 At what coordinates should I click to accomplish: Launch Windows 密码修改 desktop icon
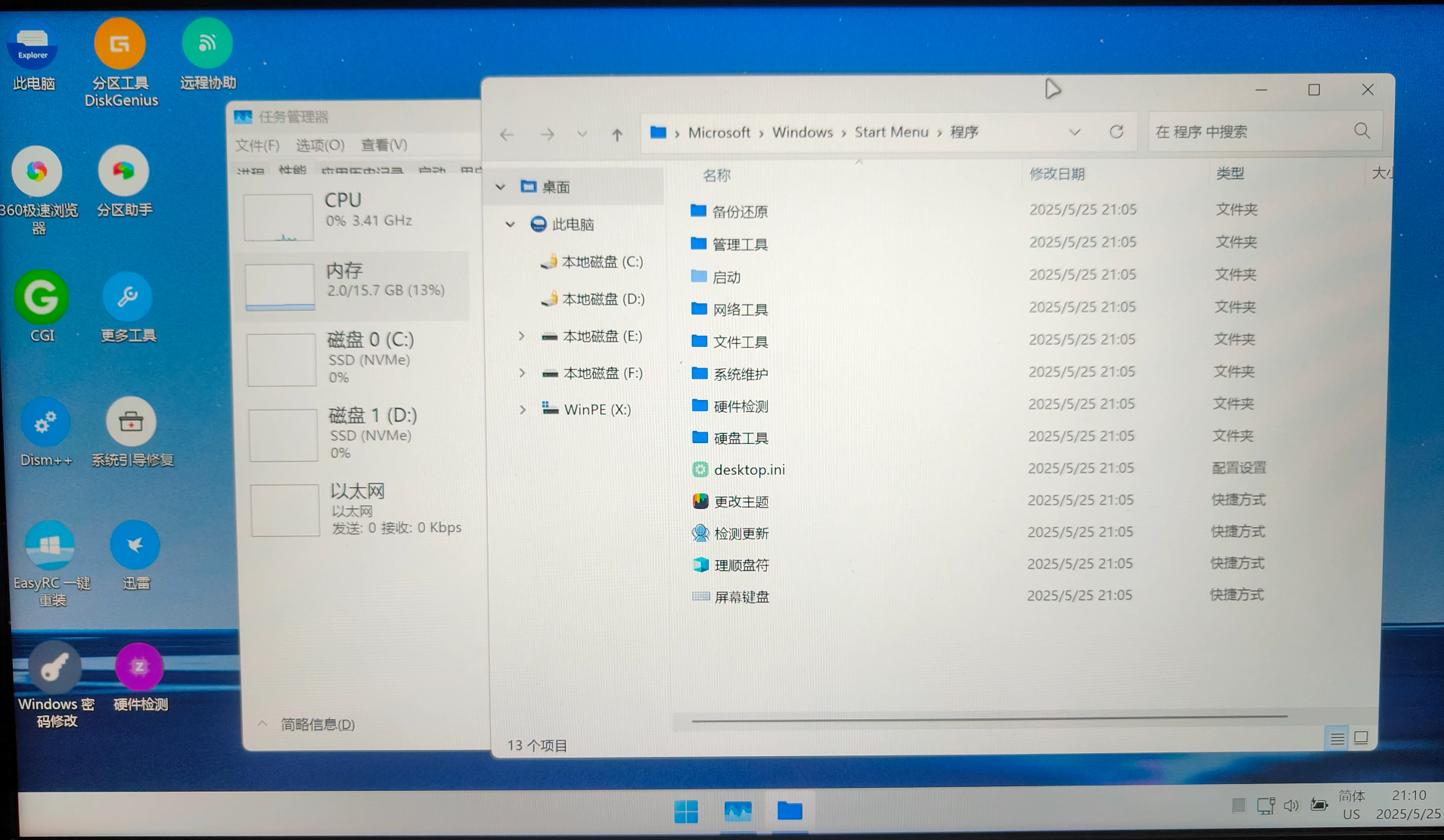coord(55,685)
